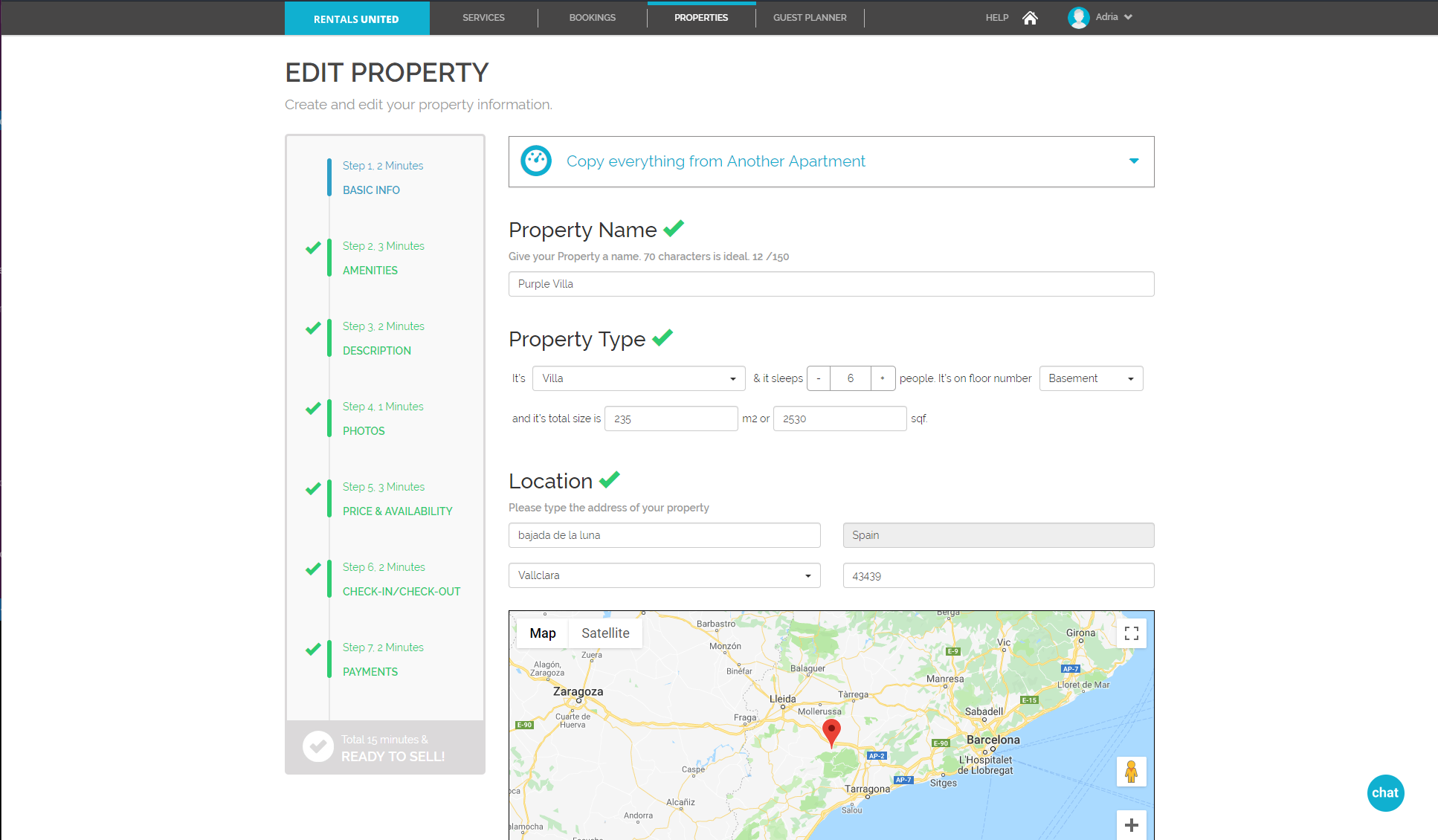Switch map to Satellite view

point(605,633)
